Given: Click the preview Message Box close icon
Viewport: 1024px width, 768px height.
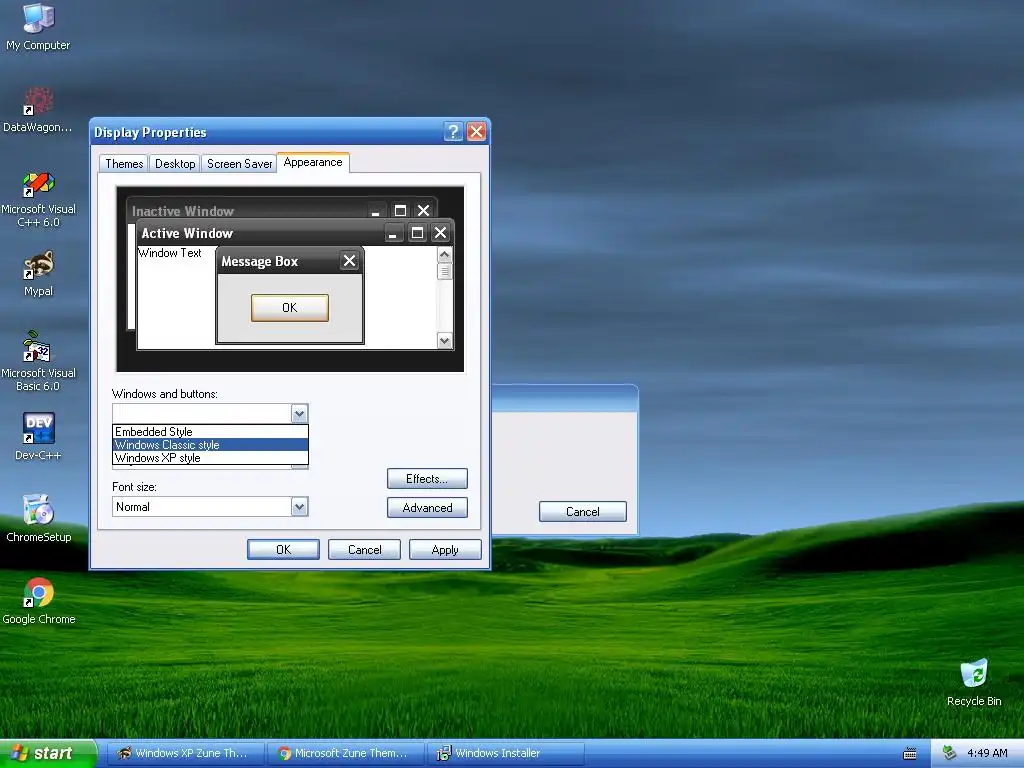Looking at the screenshot, I should [x=349, y=261].
